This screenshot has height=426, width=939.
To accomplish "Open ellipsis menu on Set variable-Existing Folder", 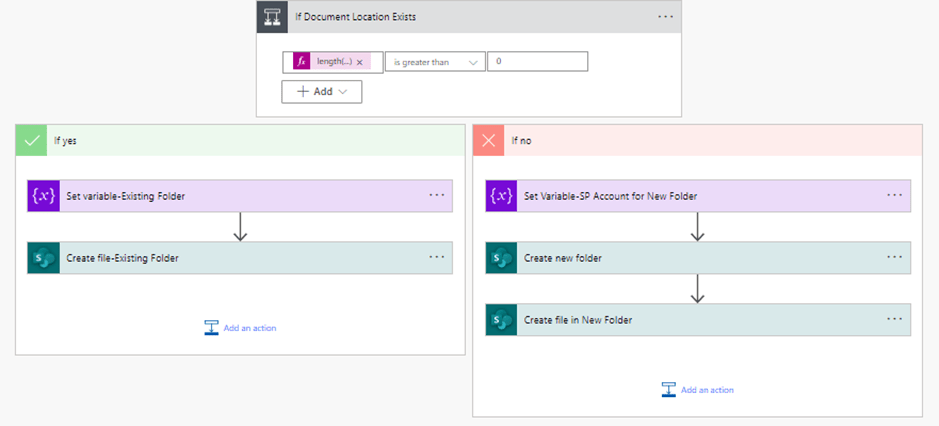I will (x=437, y=195).
